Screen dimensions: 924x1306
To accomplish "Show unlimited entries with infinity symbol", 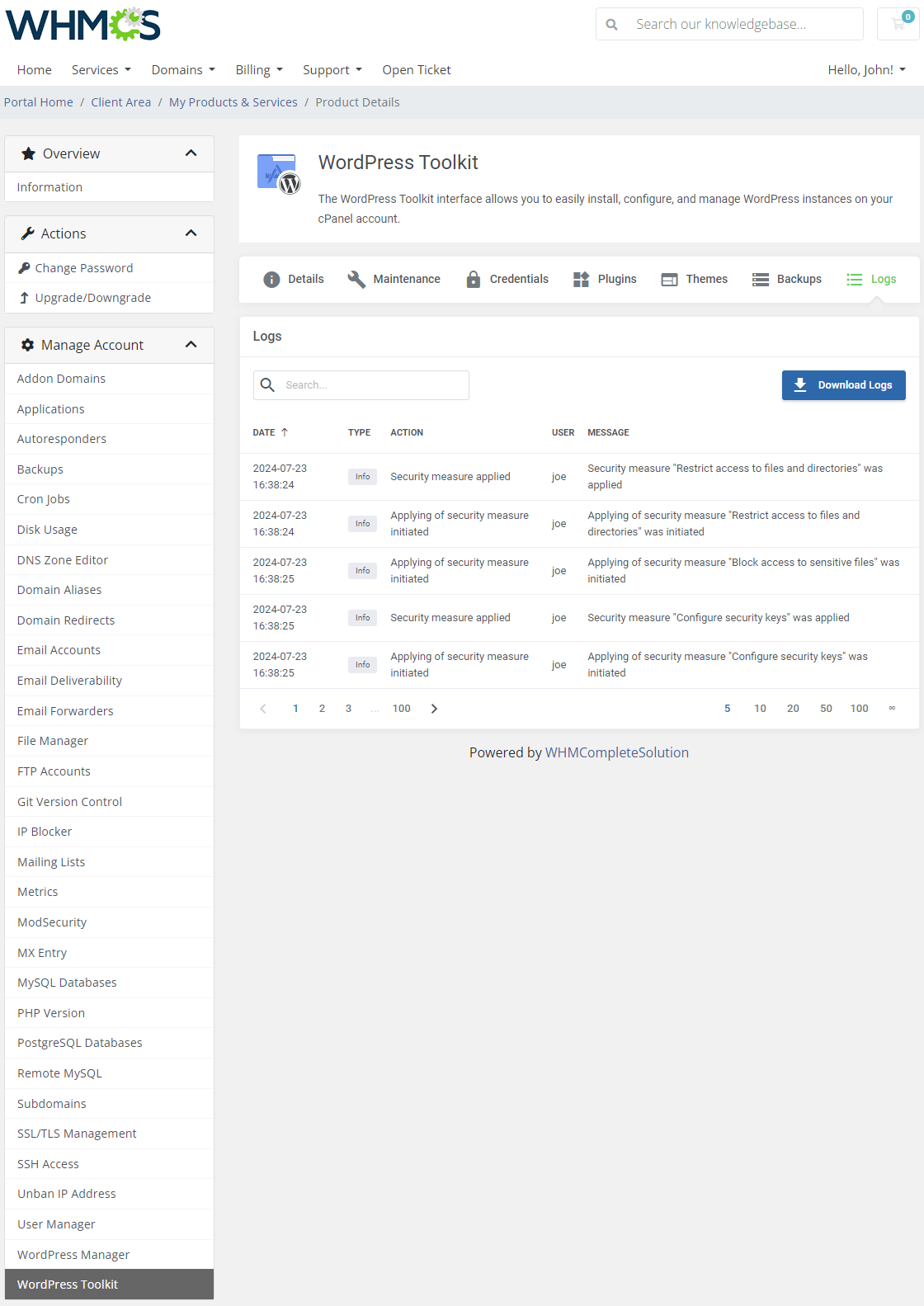I will coord(892,709).
